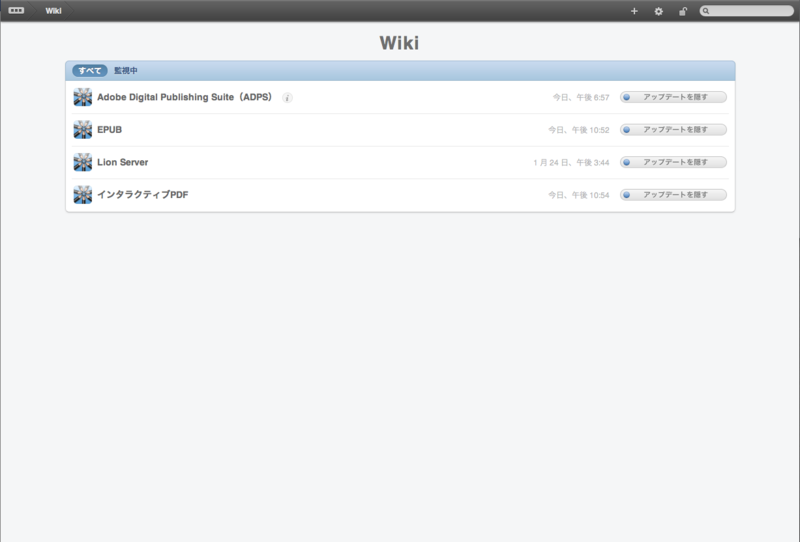The image size is (800, 542).
Task: Open the Adobe Digital Publishing Suite (ADPS) wiki
Action: (x=184, y=97)
